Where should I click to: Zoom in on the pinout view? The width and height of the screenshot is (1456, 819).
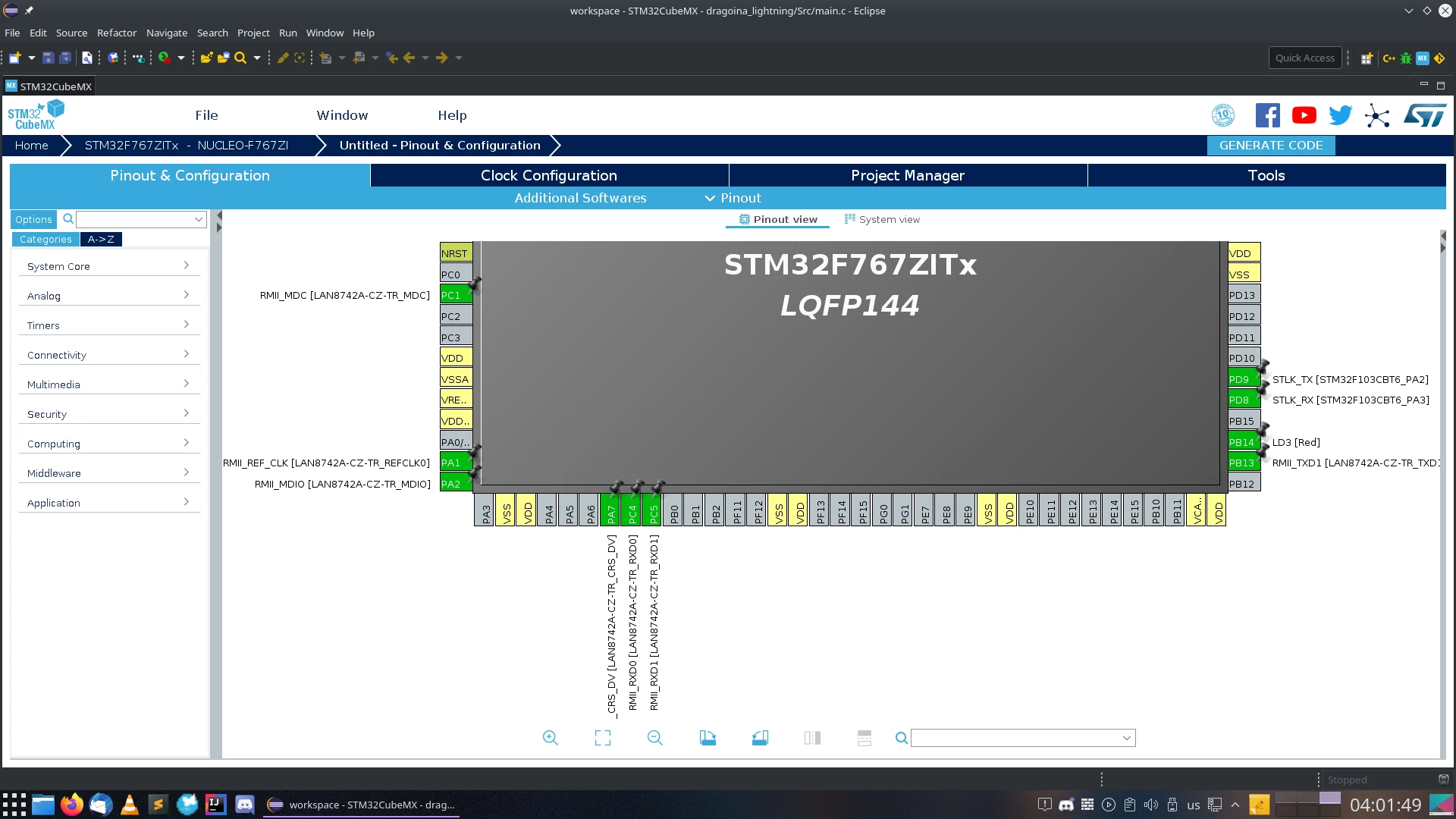tap(551, 738)
